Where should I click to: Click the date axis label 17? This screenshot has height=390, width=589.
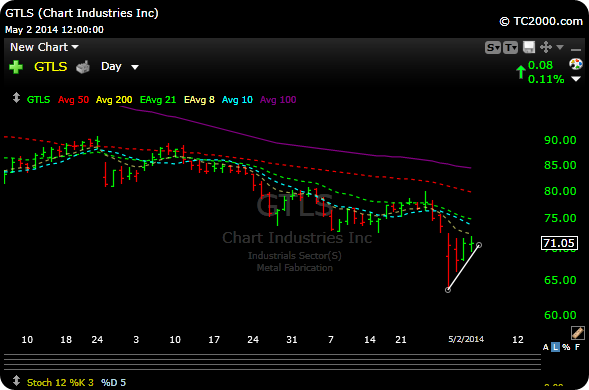tap(214, 340)
